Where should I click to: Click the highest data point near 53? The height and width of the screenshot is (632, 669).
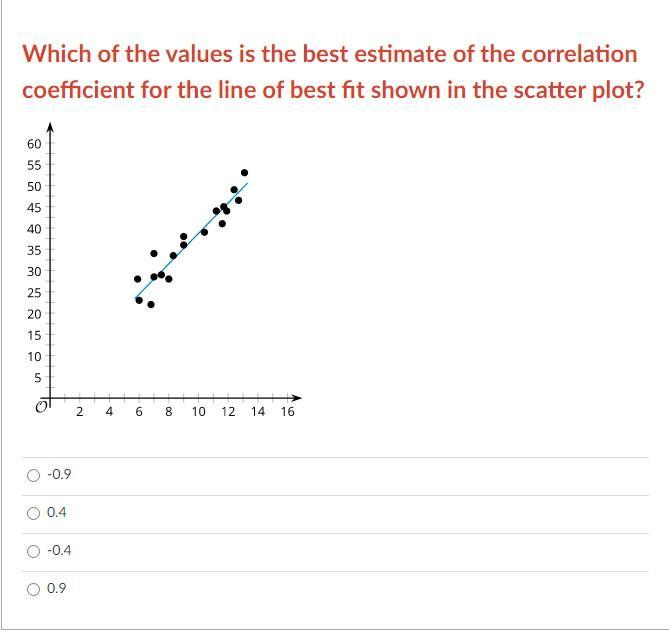pyautogui.click(x=244, y=173)
